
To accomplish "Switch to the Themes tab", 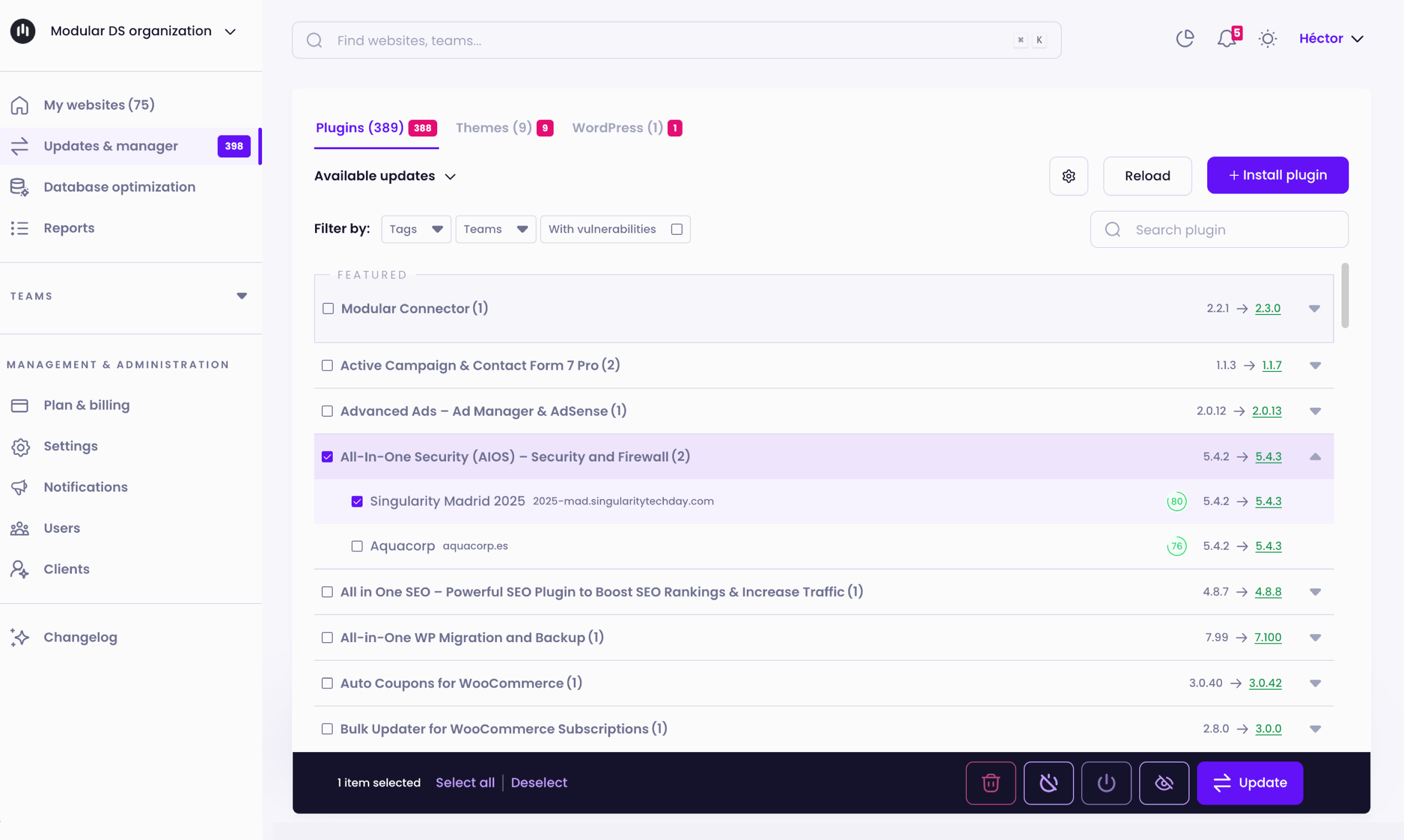I will 494,128.
